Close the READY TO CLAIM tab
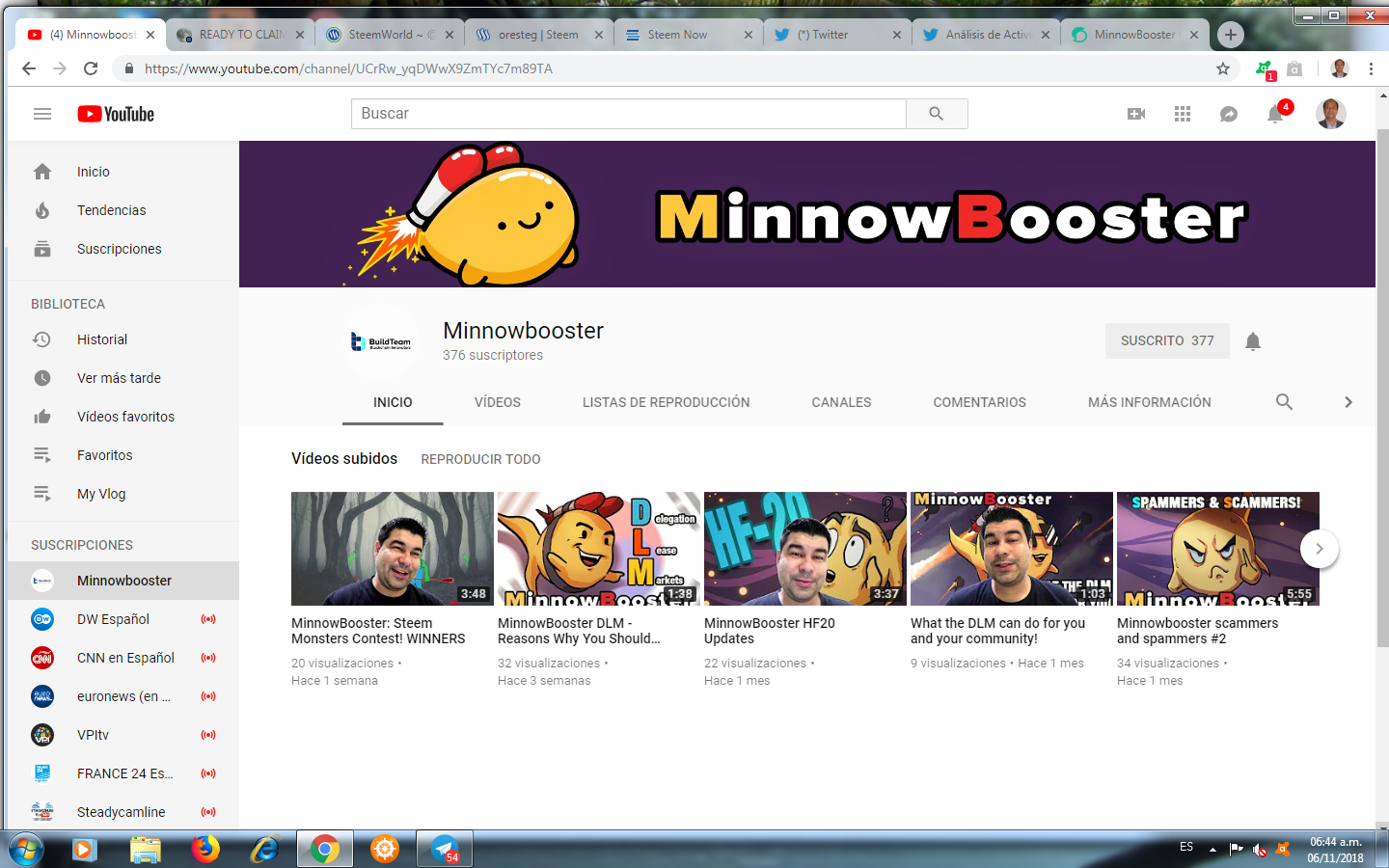The width and height of the screenshot is (1389, 868). pyautogui.click(x=300, y=35)
